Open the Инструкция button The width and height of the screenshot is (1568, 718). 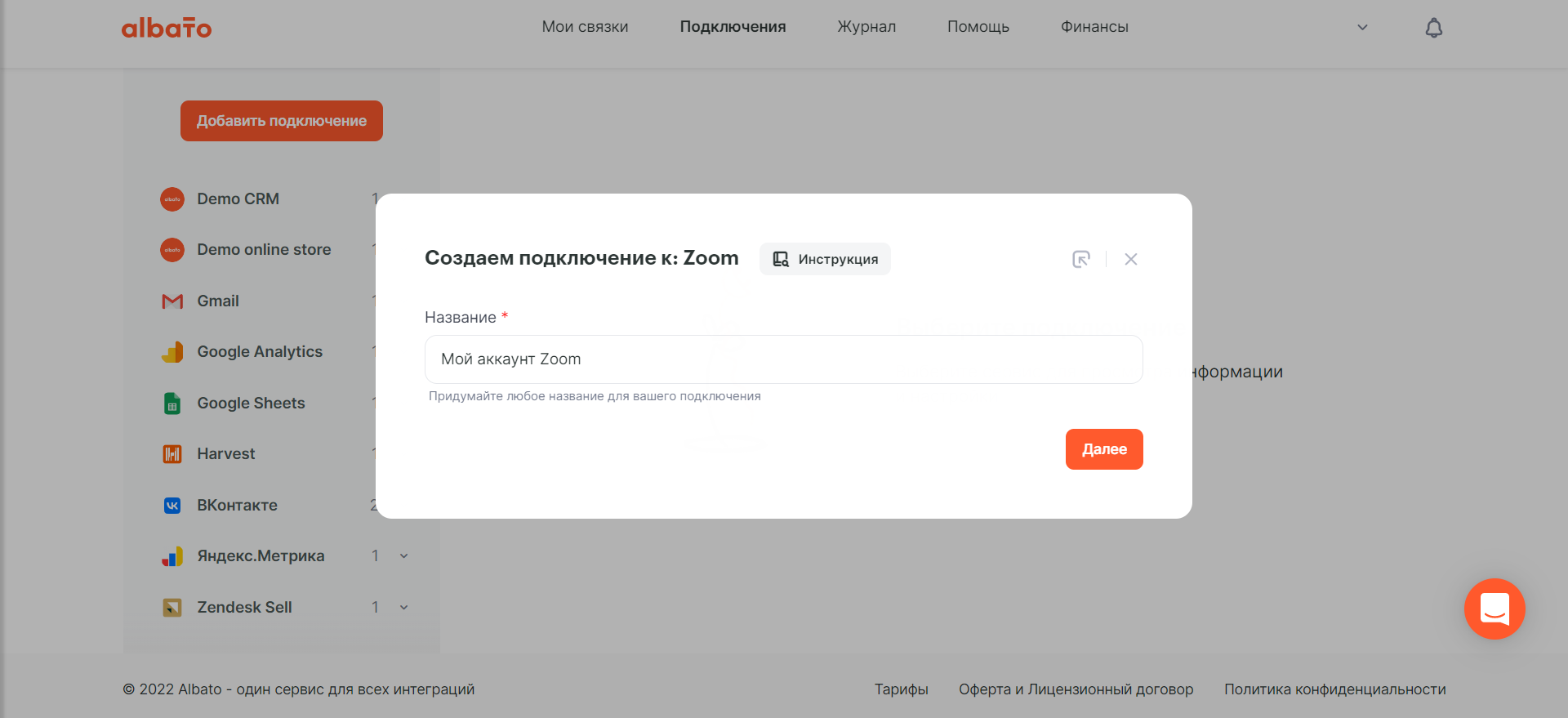[825, 259]
